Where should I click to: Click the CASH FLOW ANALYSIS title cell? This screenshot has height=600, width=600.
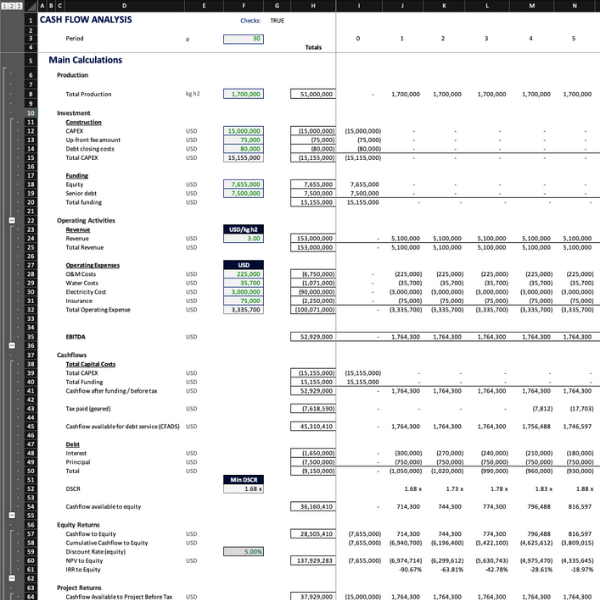[80, 20]
